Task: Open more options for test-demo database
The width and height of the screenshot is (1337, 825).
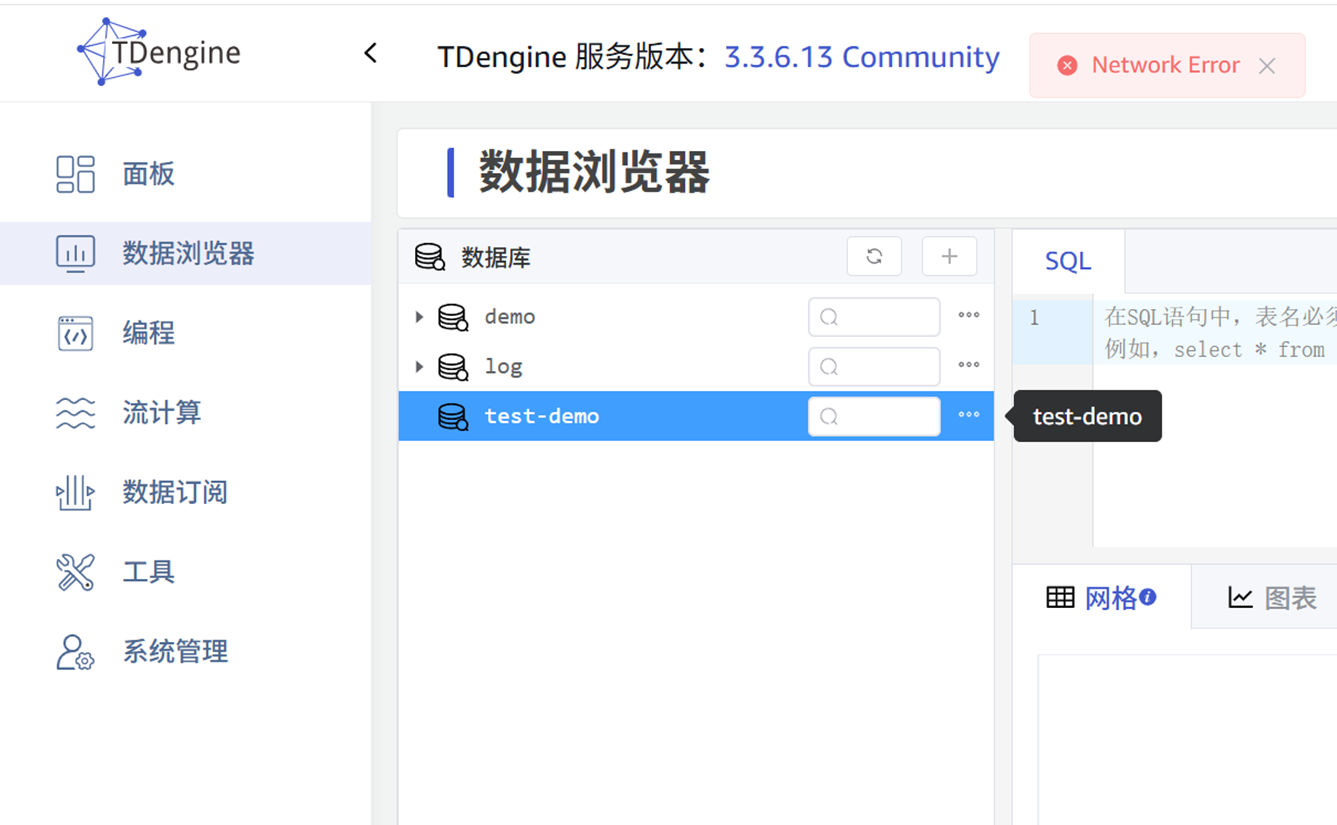Action: (968, 416)
